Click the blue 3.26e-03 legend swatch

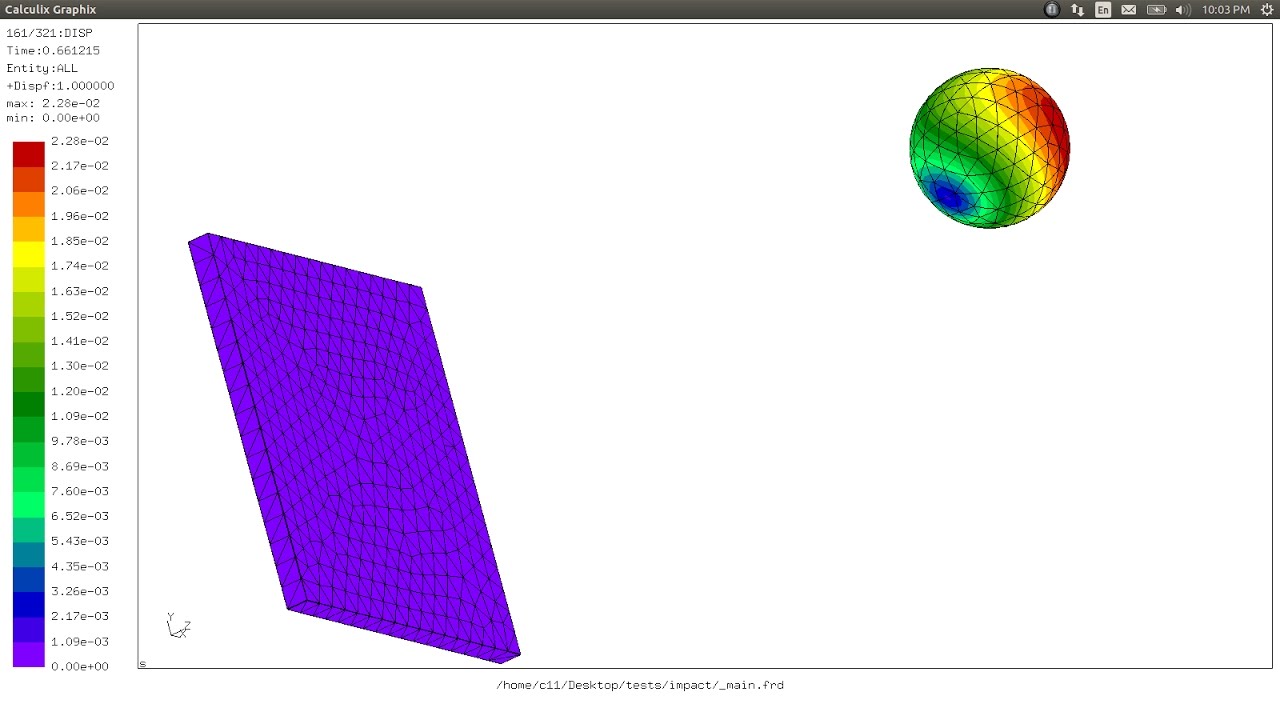[28, 579]
